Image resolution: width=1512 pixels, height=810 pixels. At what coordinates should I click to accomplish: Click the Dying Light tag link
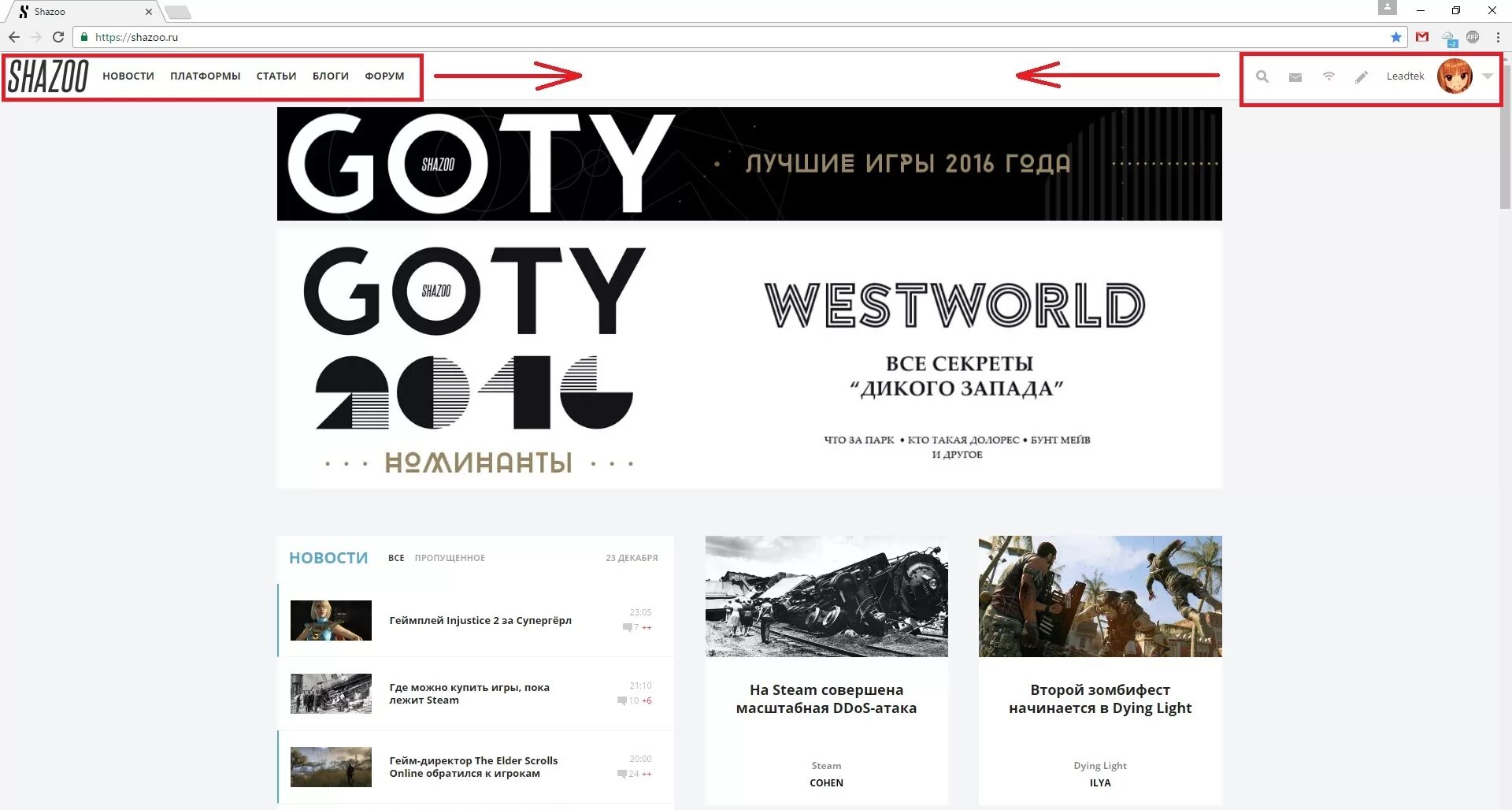pos(1100,766)
